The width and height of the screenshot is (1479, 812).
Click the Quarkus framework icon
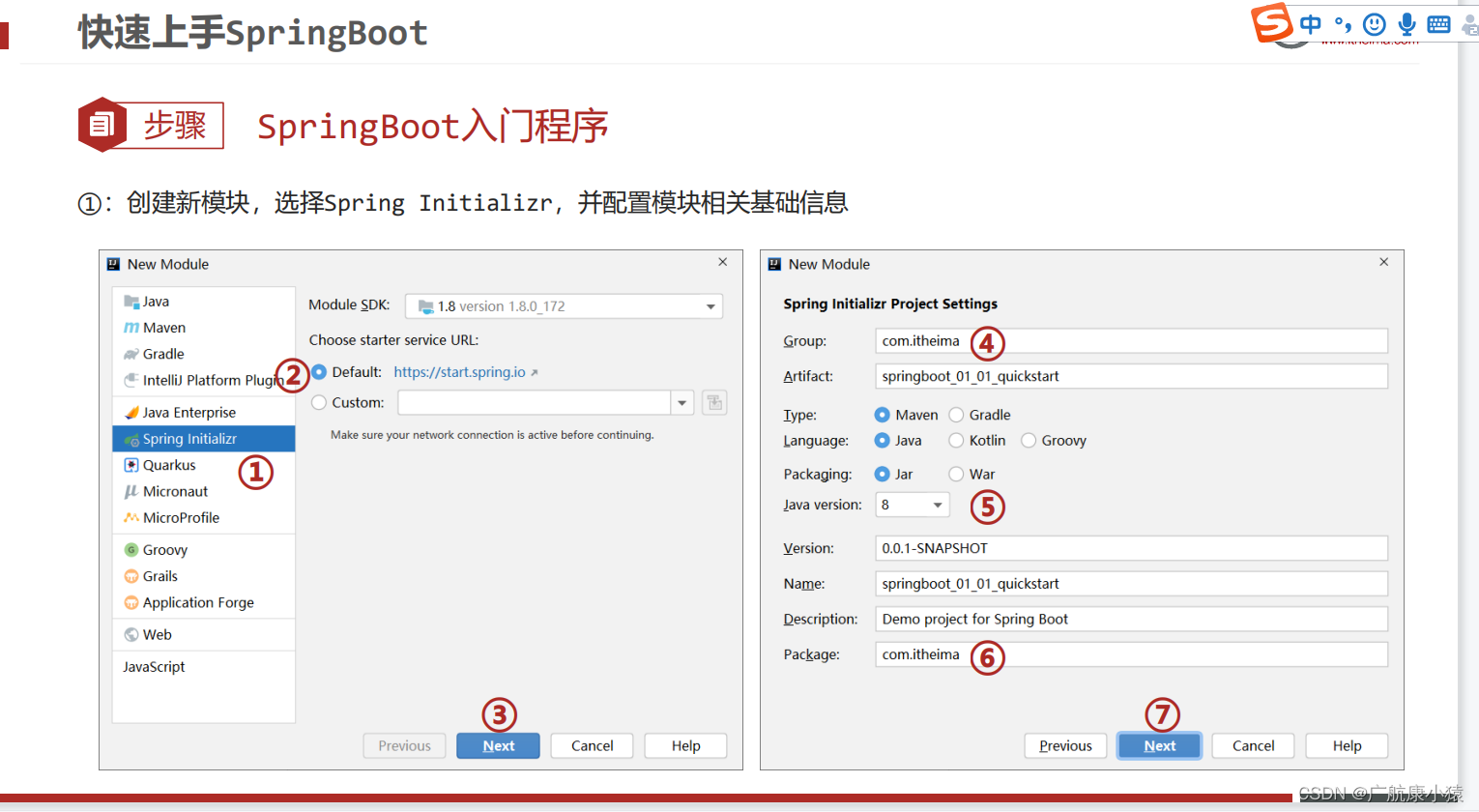(130, 465)
